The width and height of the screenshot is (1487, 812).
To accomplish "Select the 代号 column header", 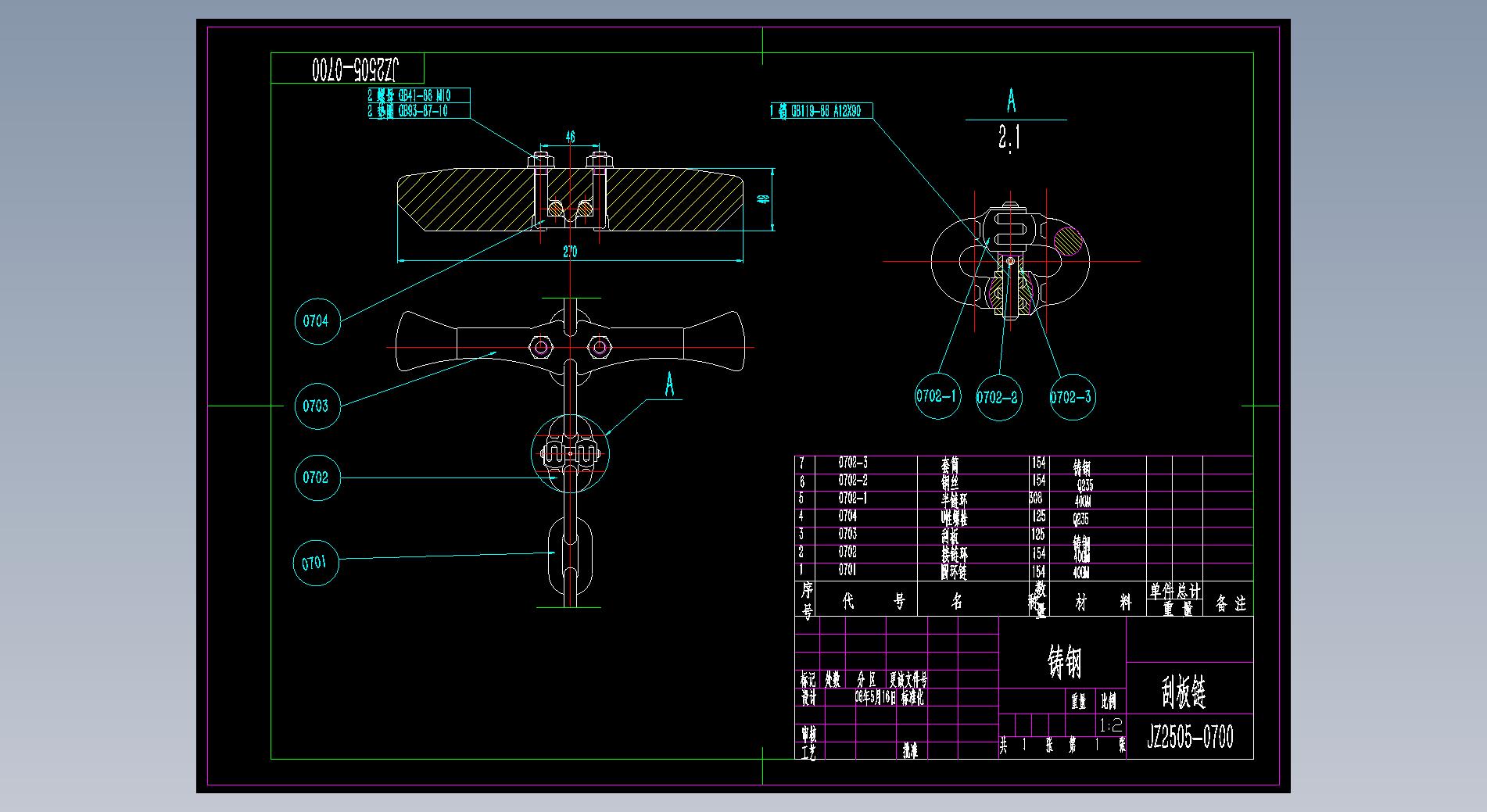I will click(x=873, y=602).
